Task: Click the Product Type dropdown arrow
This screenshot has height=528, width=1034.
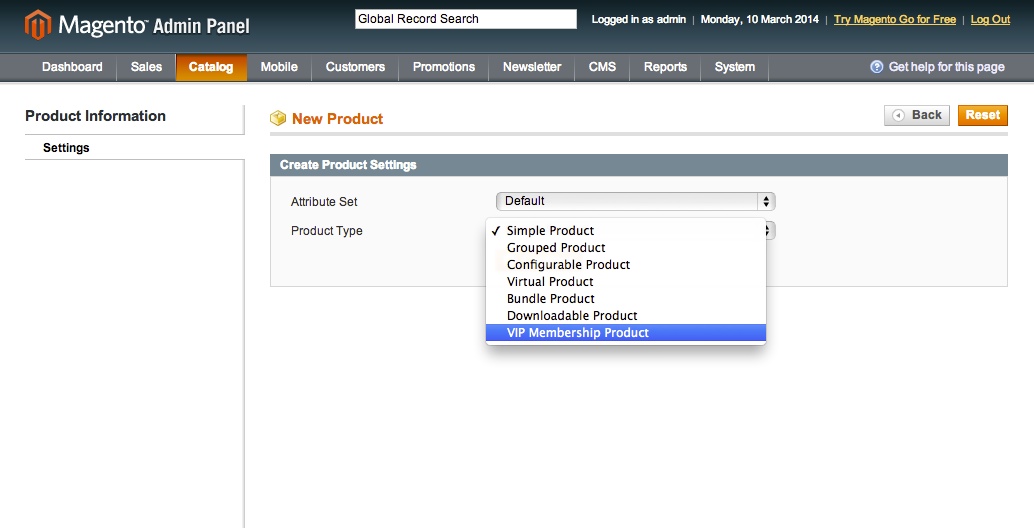Action: [769, 231]
